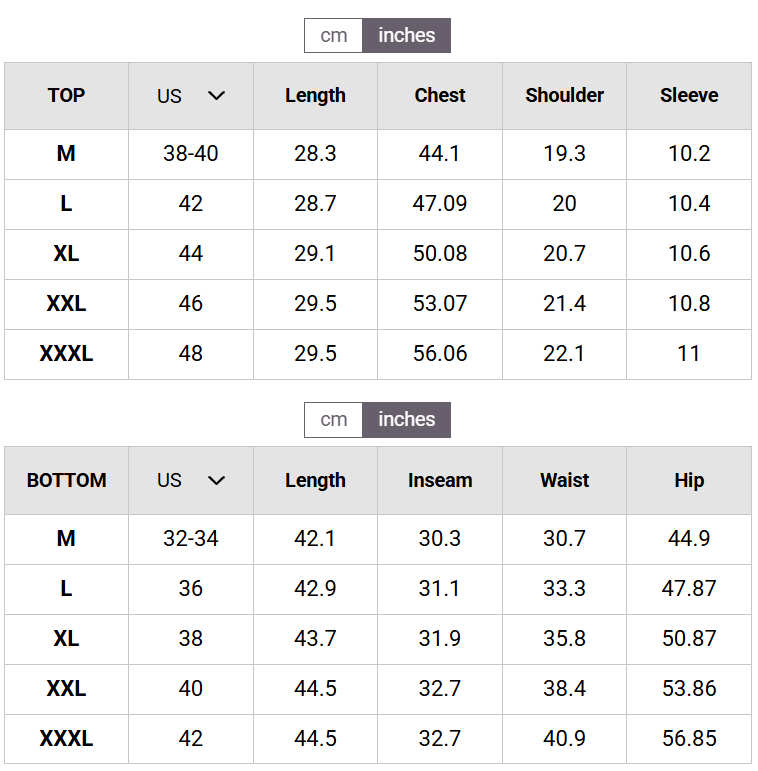This screenshot has height=771, width=758.
Task: Select inches for the bottom size chart
Action: (407, 420)
